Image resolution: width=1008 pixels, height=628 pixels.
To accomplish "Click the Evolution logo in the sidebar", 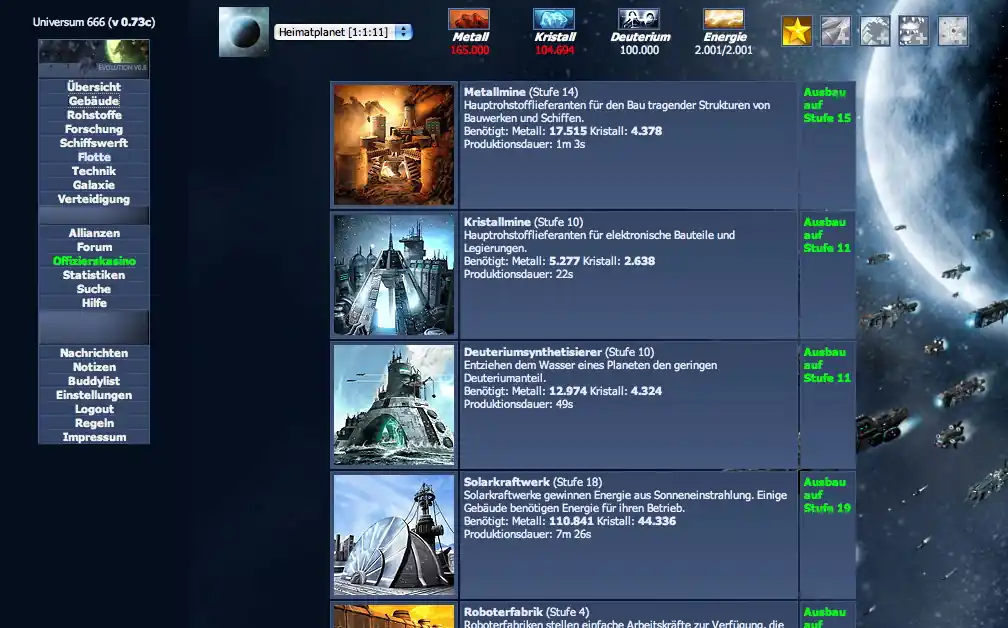I will (93, 57).
